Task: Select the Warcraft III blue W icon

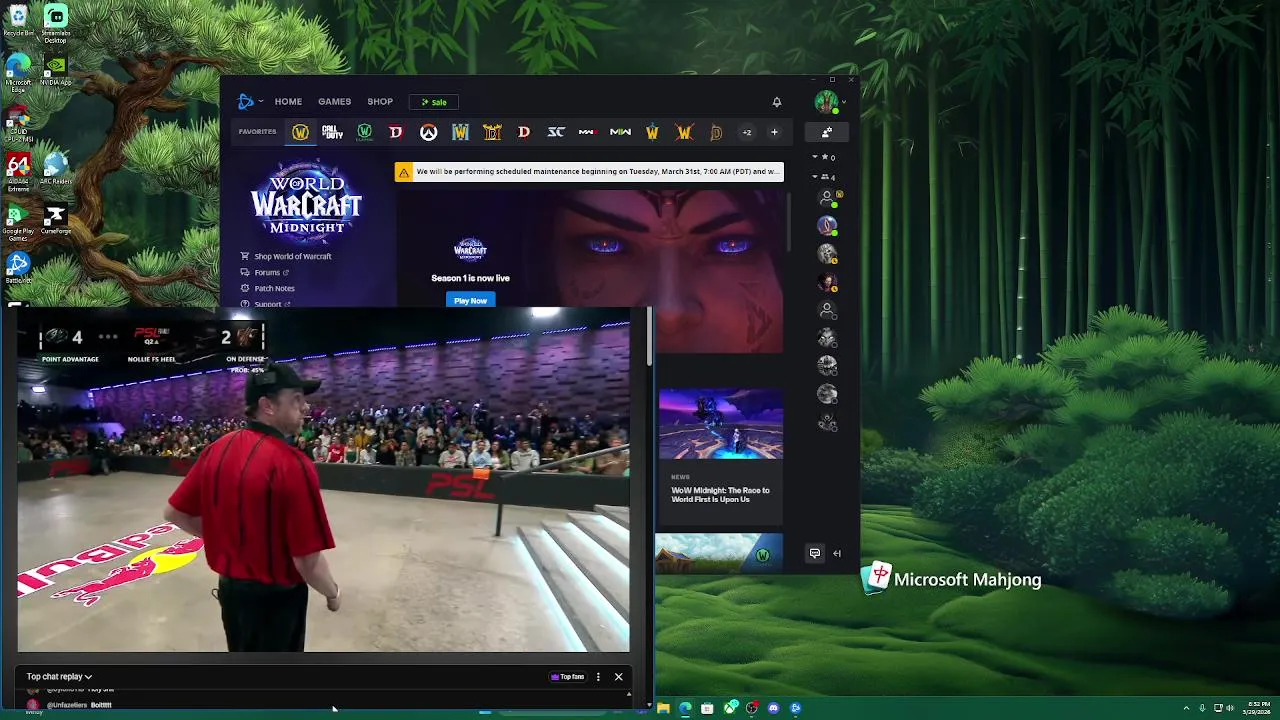Action: tap(460, 132)
